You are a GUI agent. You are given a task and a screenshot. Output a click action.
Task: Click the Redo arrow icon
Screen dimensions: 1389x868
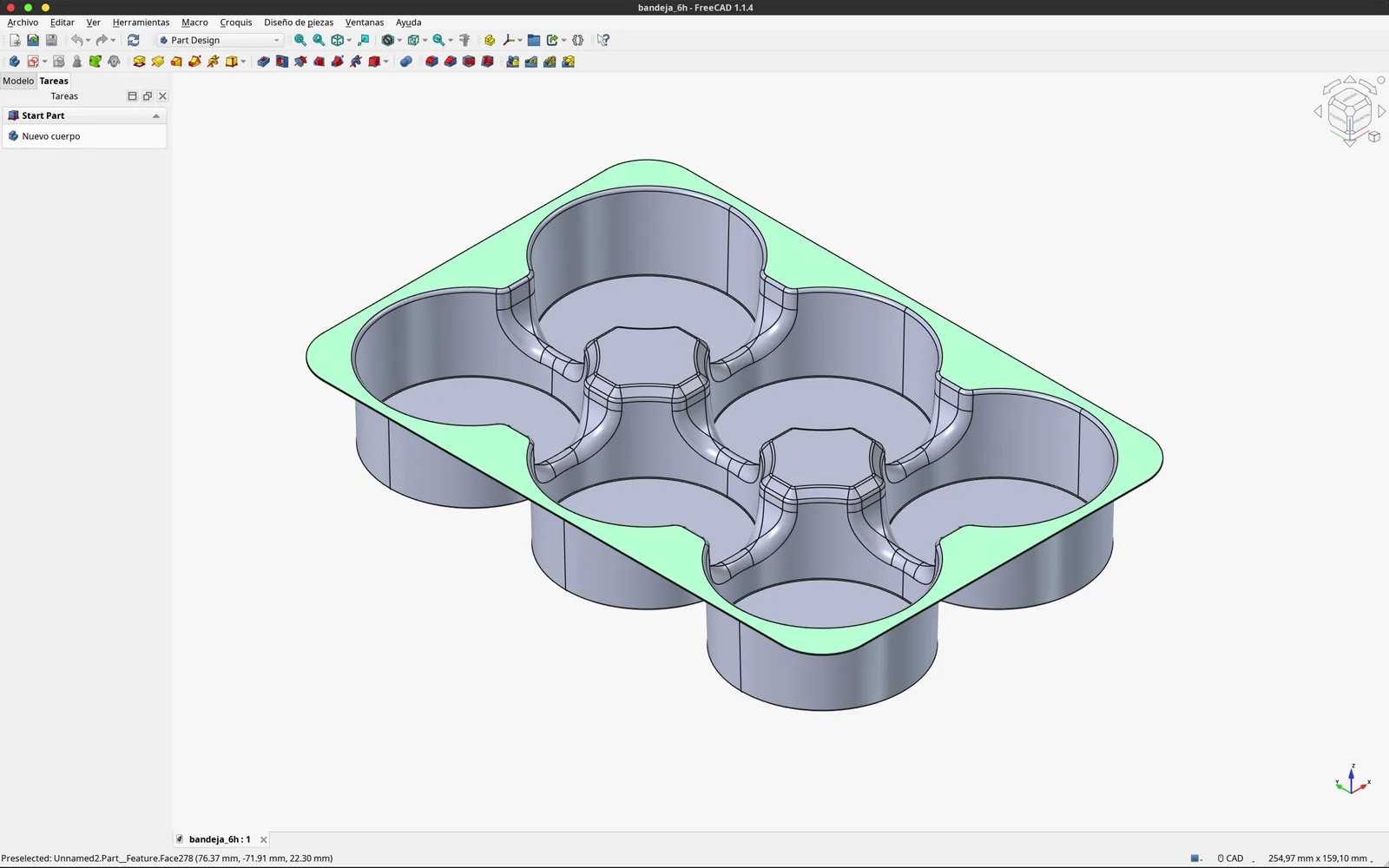(102, 40)
